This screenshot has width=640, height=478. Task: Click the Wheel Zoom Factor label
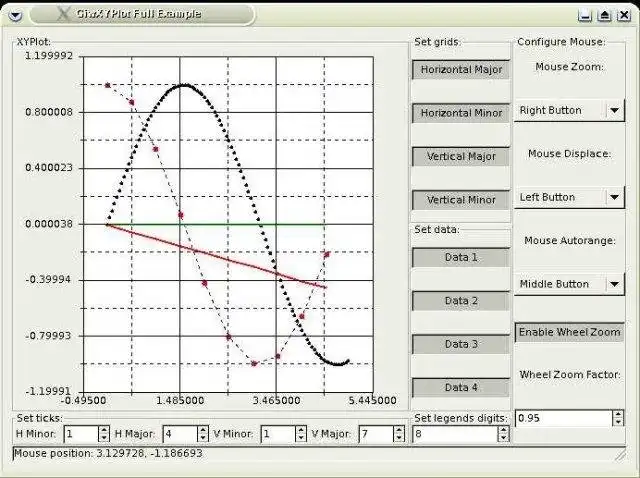coord(570,375)
